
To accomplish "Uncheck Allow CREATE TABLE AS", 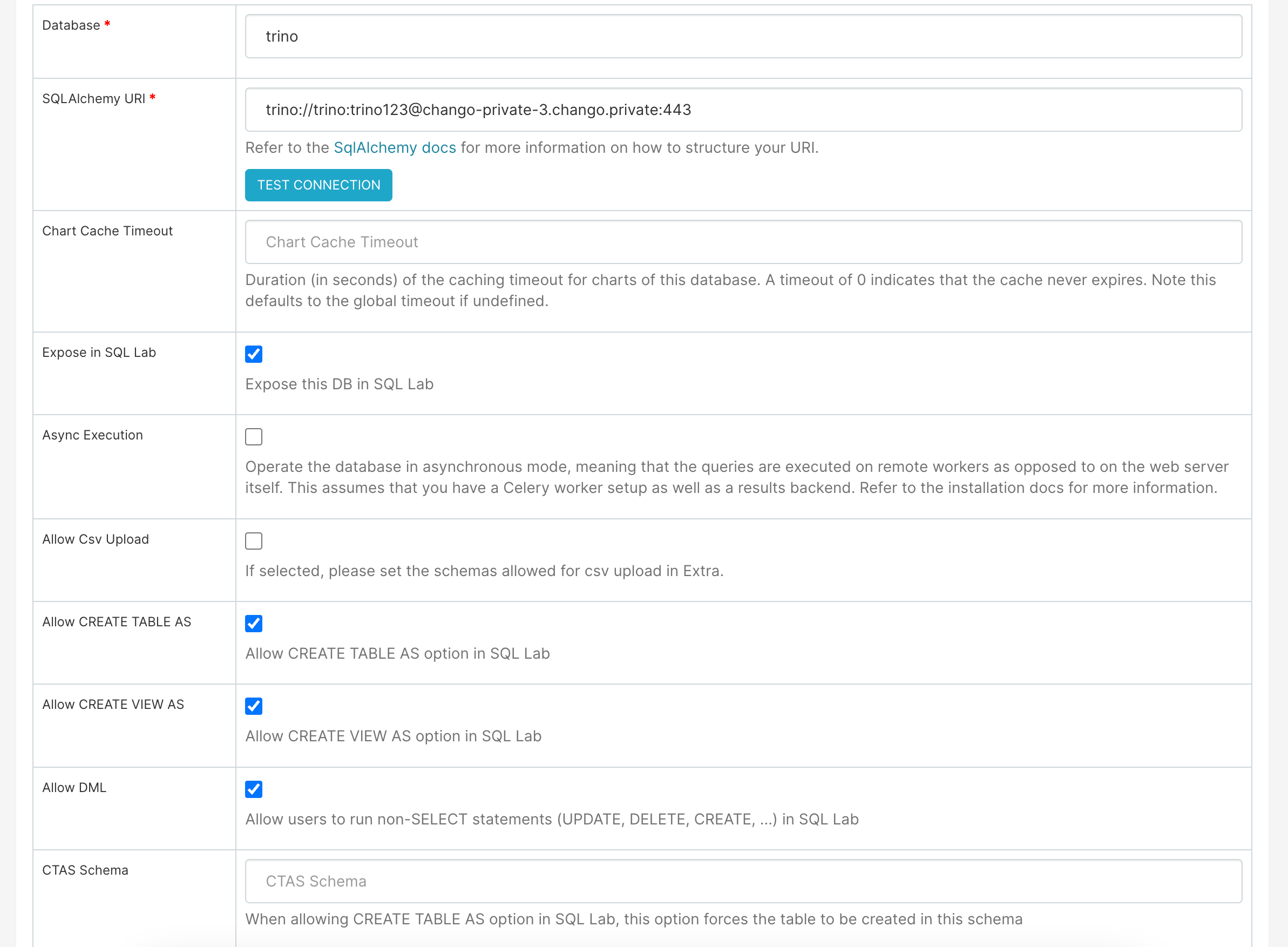I will [x=254, y=623].
